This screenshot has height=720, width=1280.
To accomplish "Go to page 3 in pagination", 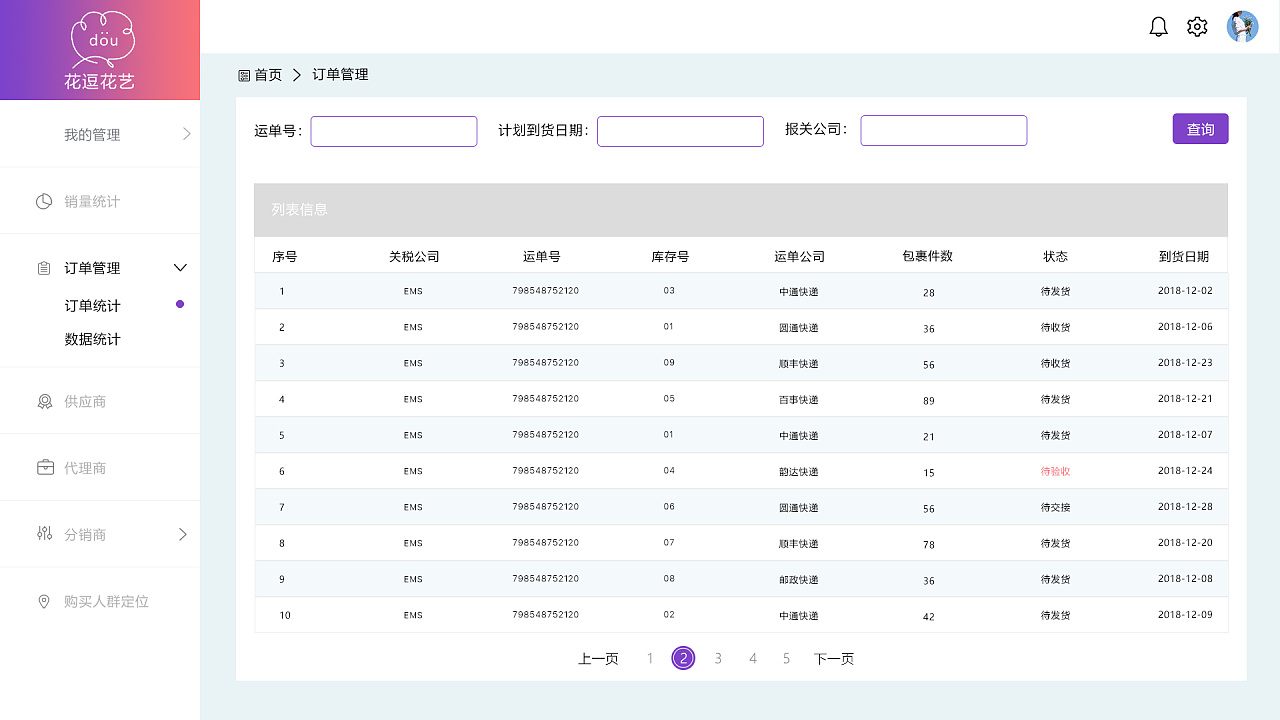I will coord(718,658).
